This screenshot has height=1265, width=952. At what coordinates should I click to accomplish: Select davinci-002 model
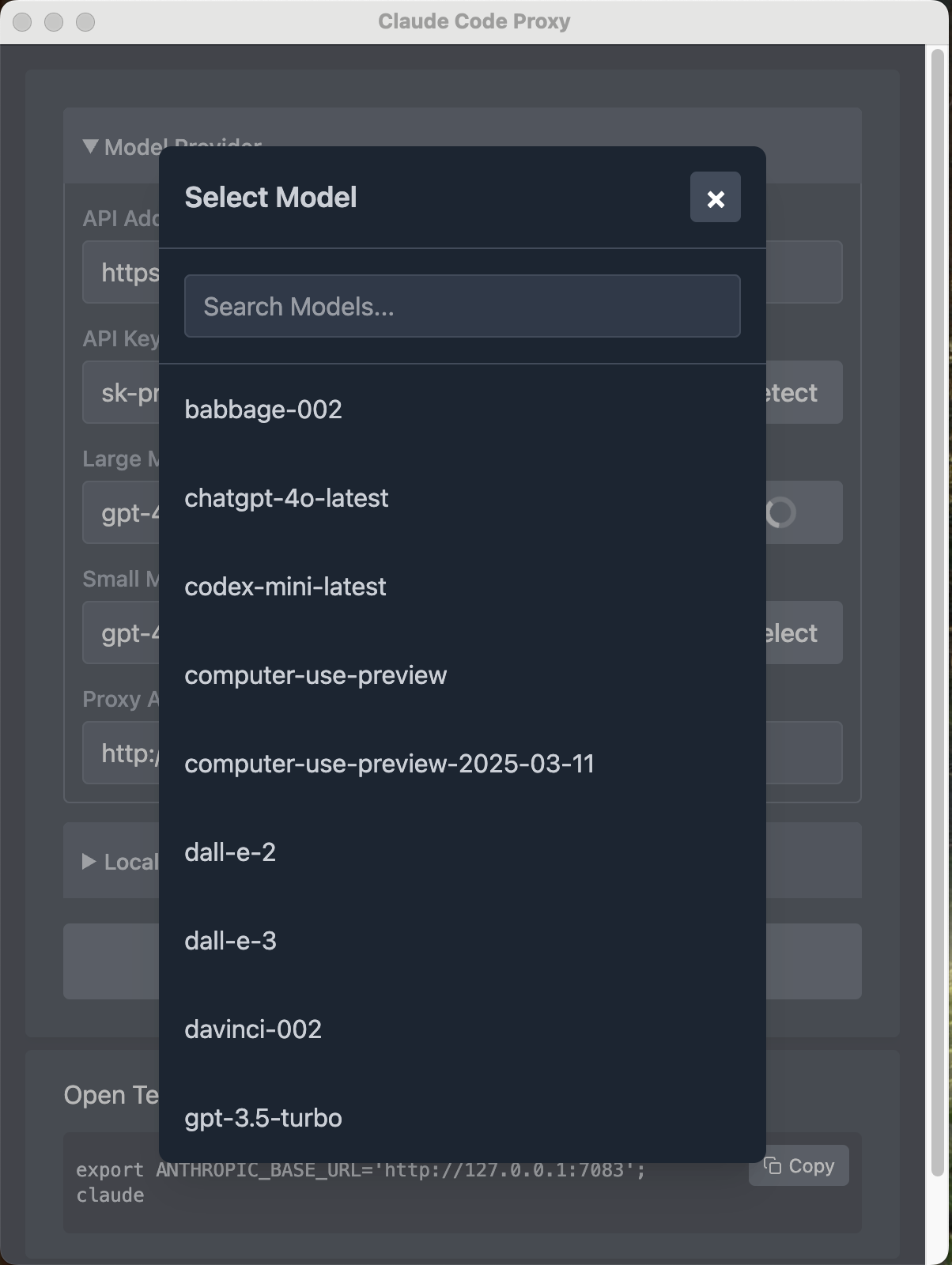pos(462,1029)
